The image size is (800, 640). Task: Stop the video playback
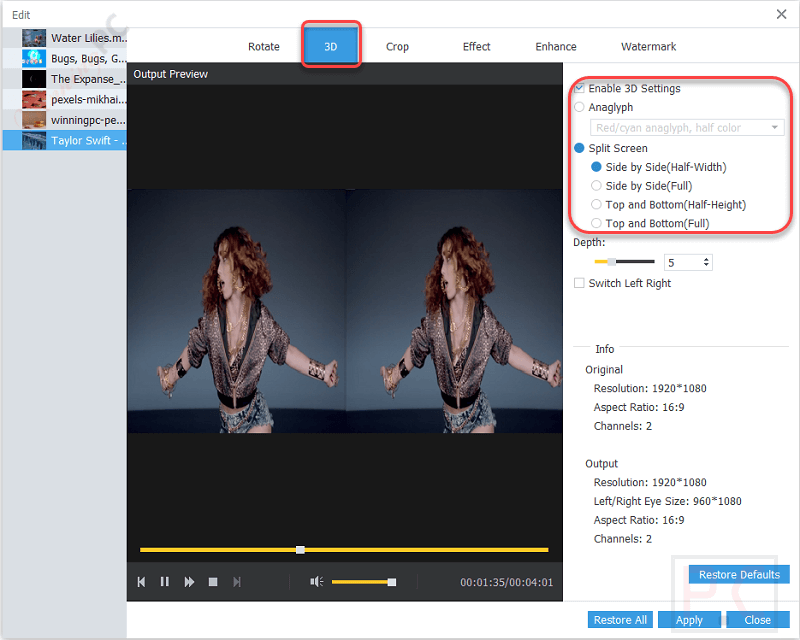[213, 582]
